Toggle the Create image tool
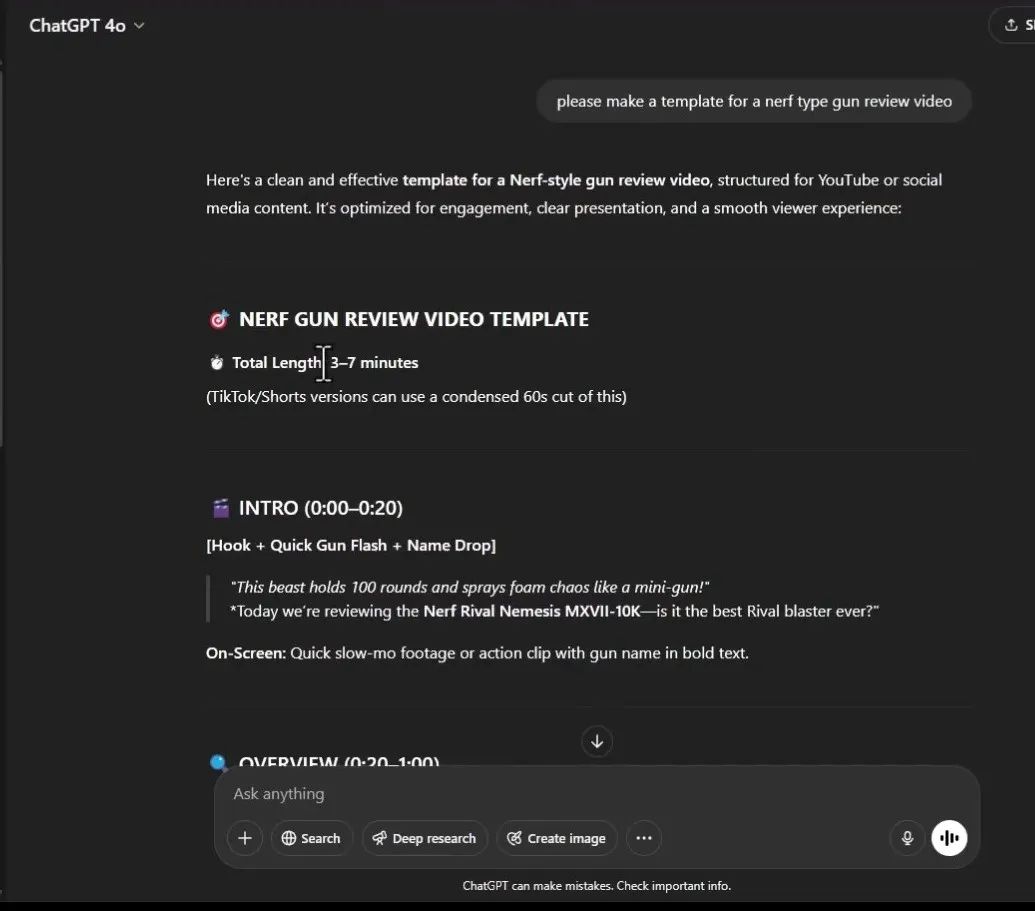The width and height of the screenshot is (1035, 911). point(556,838)
